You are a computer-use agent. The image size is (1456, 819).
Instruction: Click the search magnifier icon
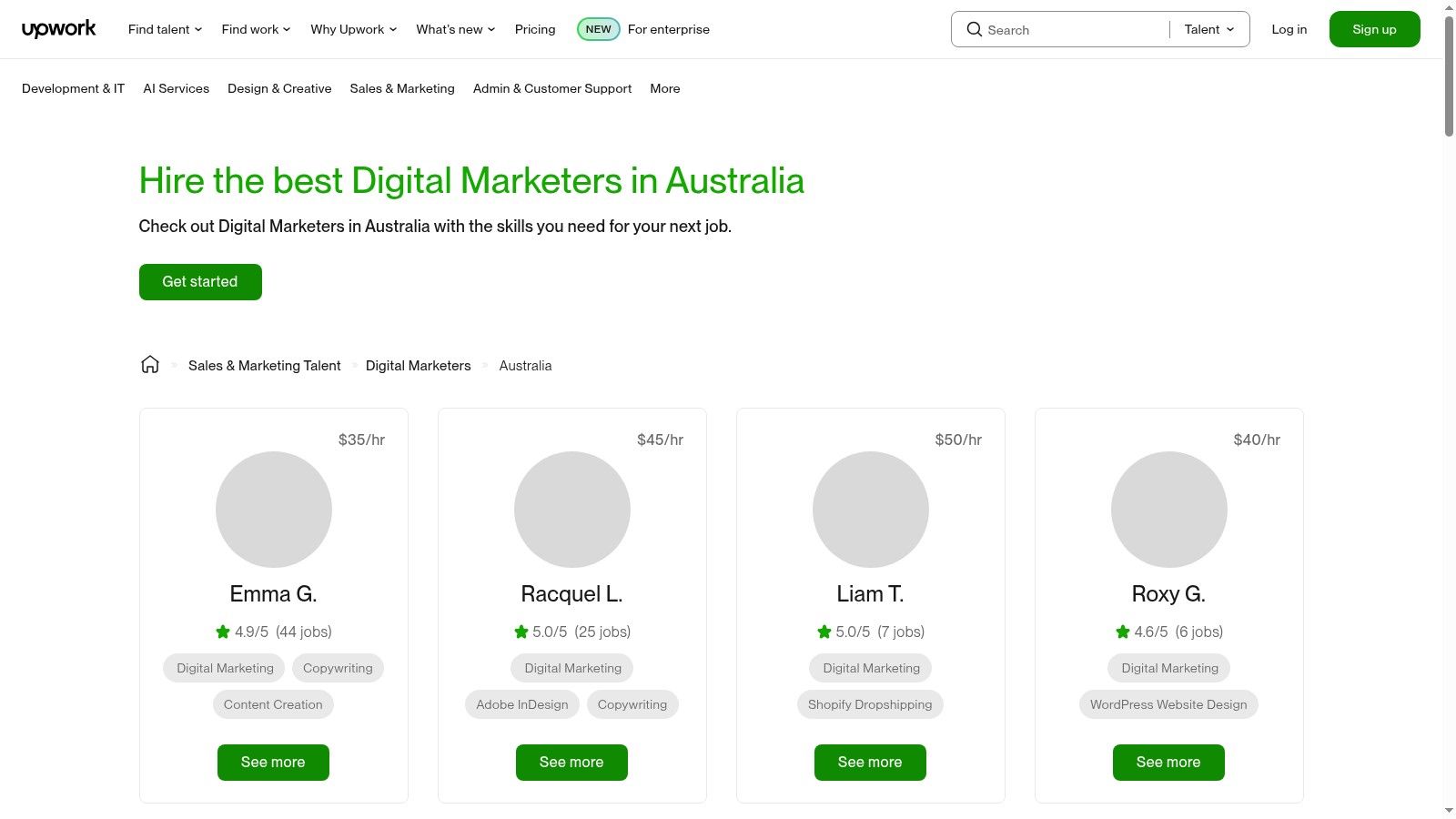(974, 29)
